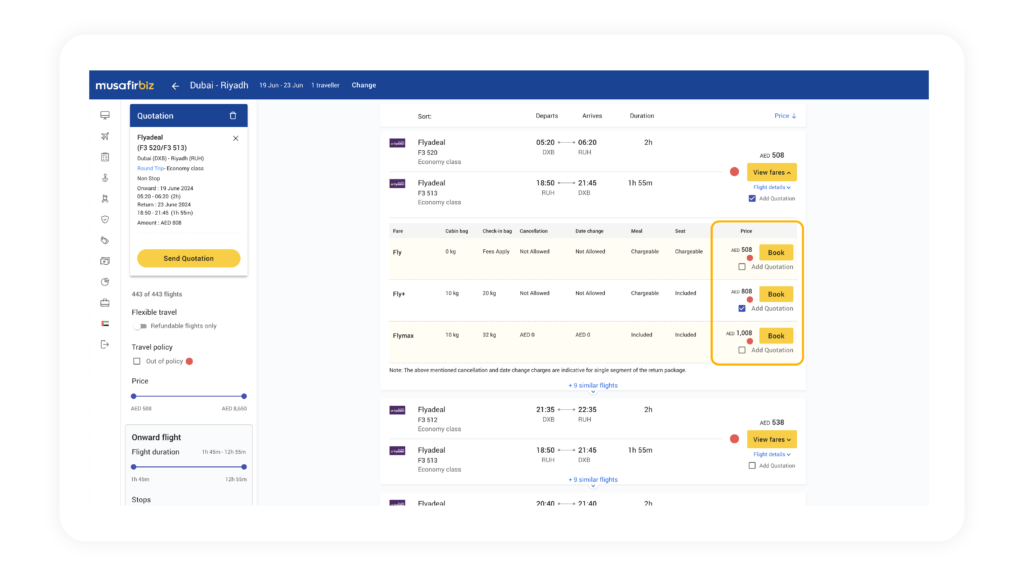Sort results by Price

click(x=785, y=116)
